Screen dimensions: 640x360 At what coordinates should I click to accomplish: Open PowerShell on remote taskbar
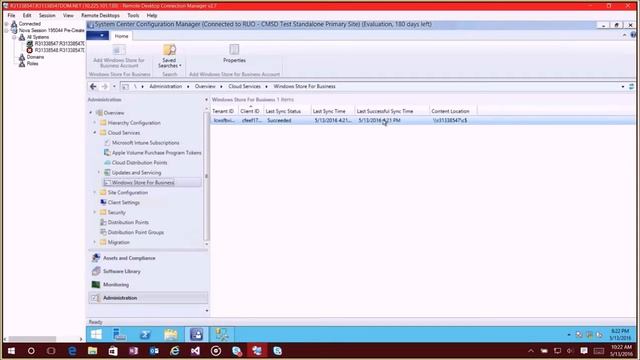145,335
